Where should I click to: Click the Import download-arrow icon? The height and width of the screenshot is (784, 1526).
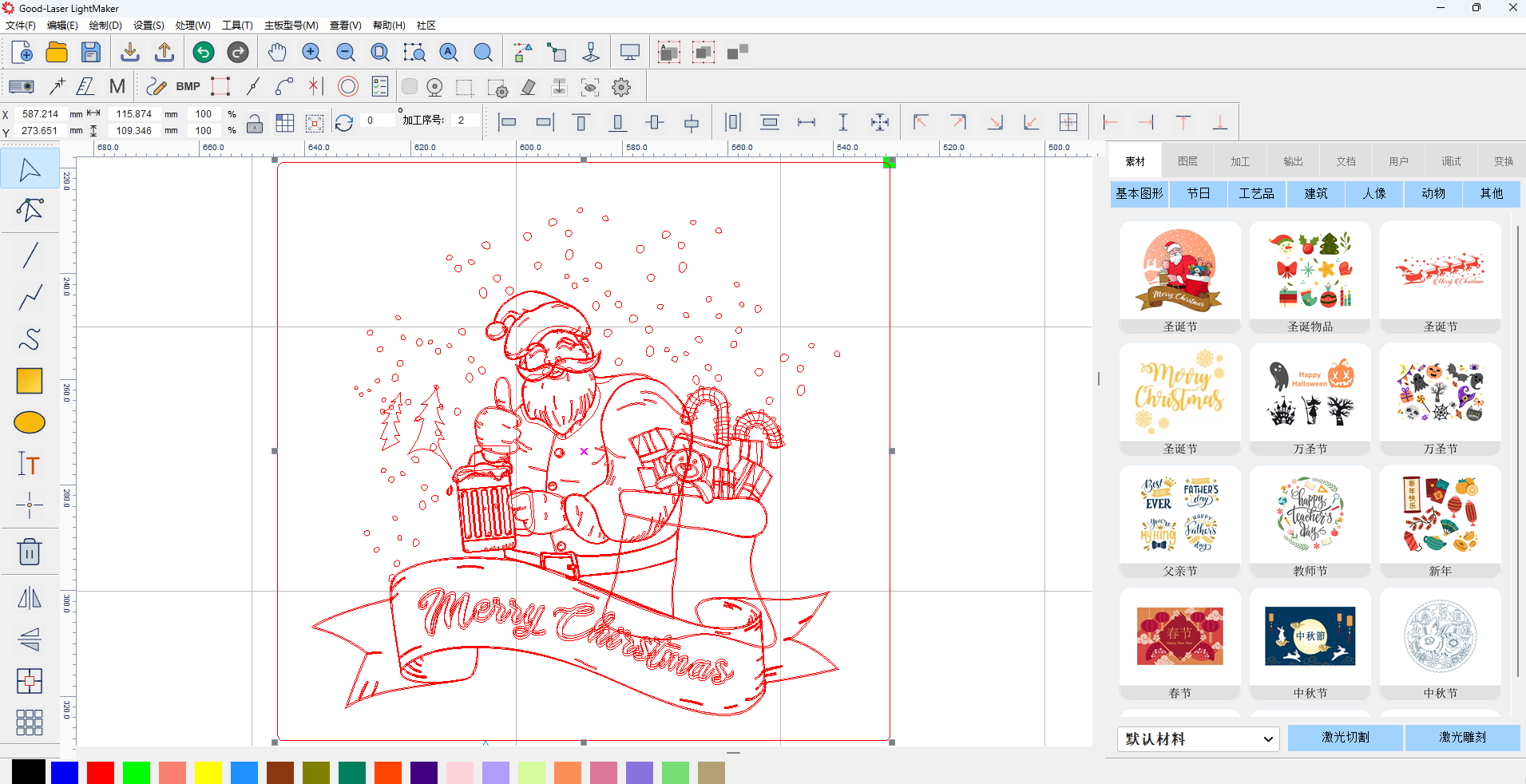click(x=129, y=53)
